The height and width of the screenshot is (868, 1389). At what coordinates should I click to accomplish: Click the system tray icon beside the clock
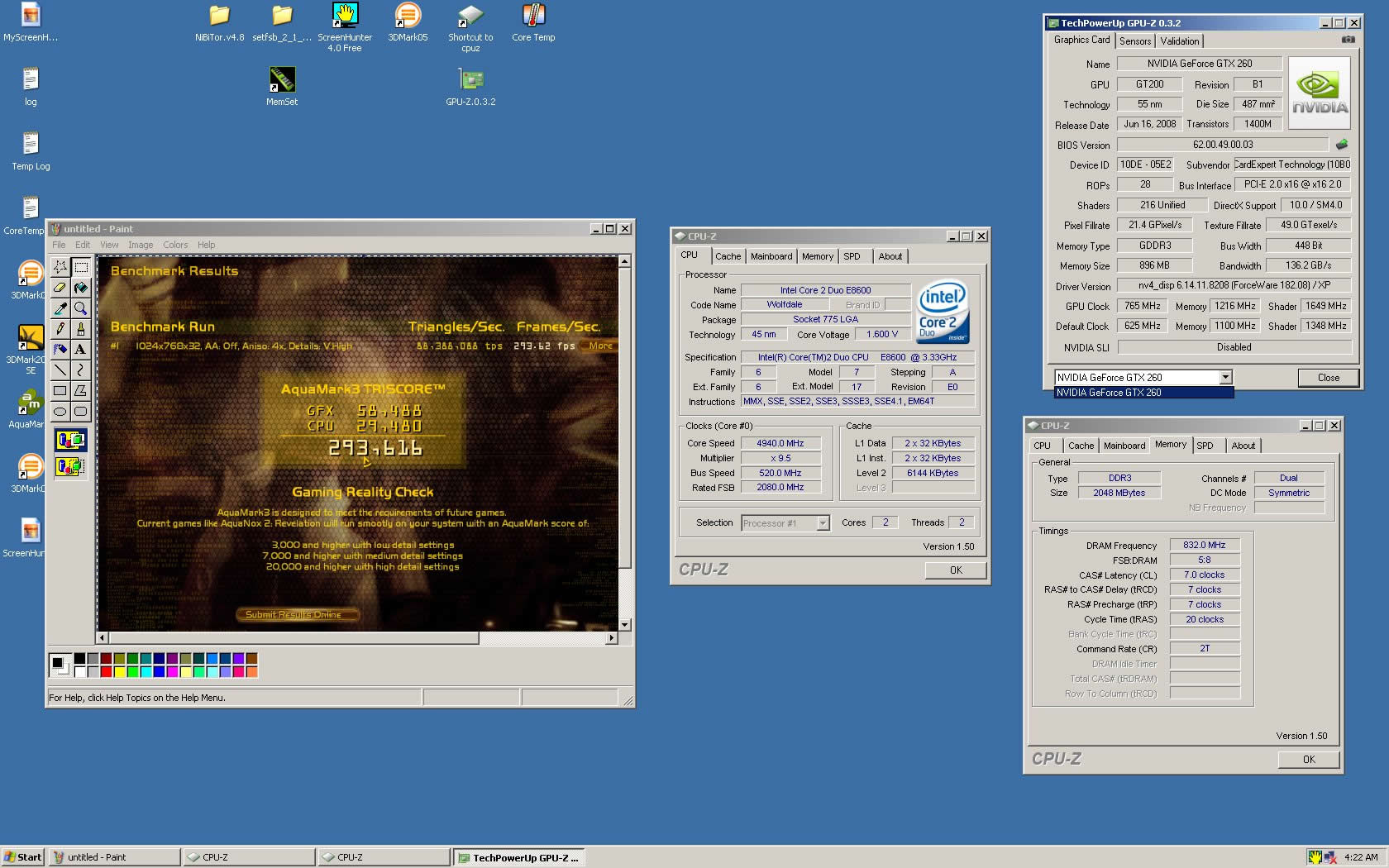[x=1330, y=857]
